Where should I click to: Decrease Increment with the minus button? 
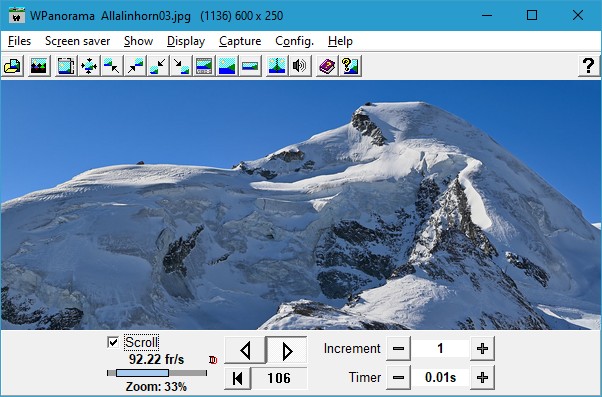pyautogui.click(x=398, y=349)
